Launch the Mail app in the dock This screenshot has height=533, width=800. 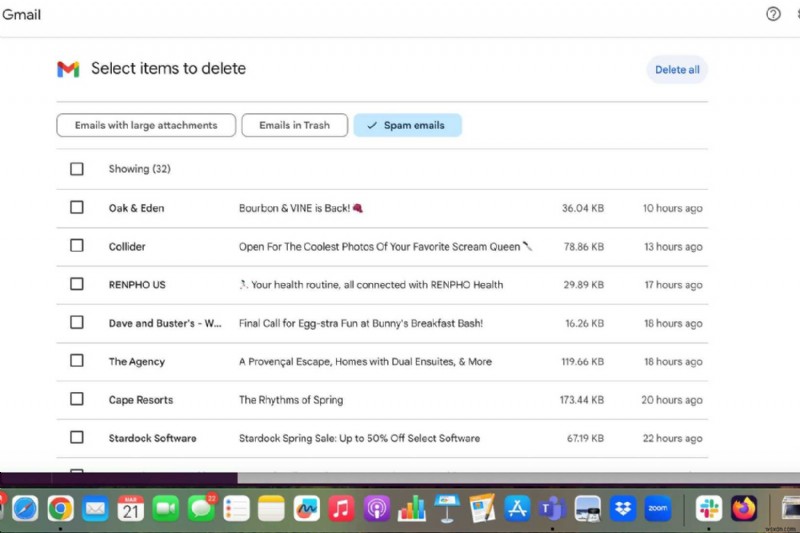pos(95,509)
